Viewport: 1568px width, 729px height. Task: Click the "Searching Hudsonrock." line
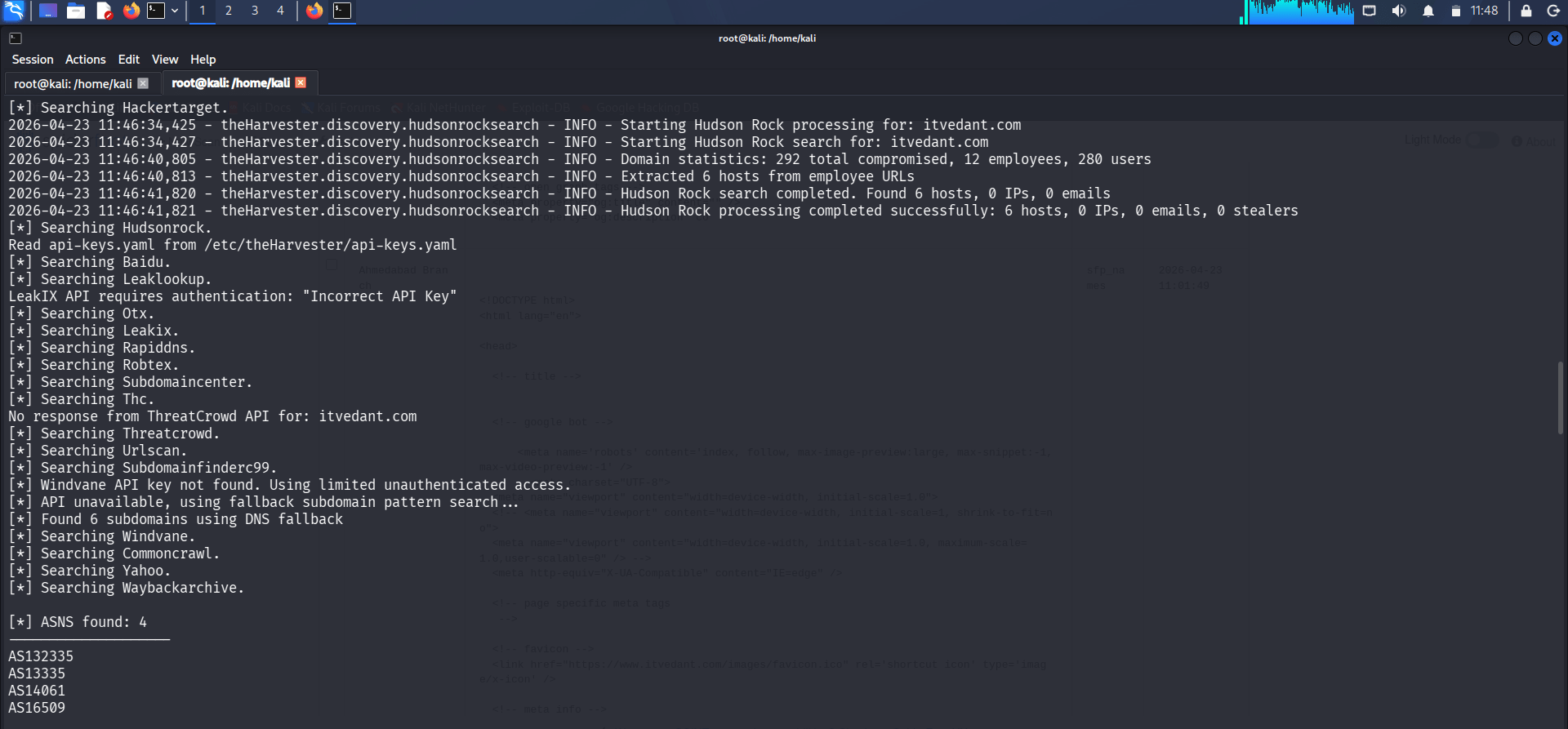click(x=110, y=228)
